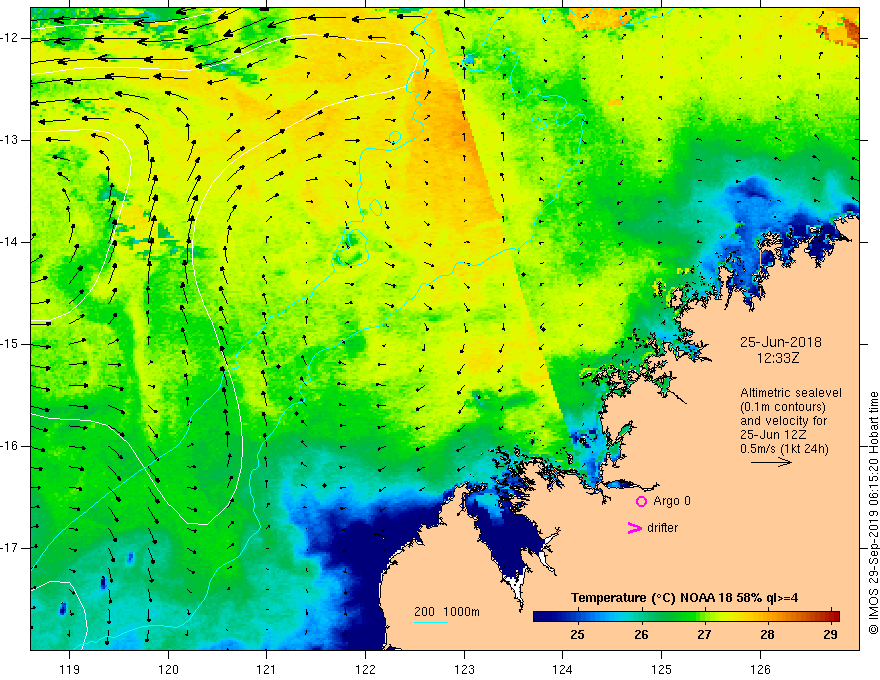Click the '200 1000m' depth legend text
Viewport: 880px width, 680px height.
point(447,612)
